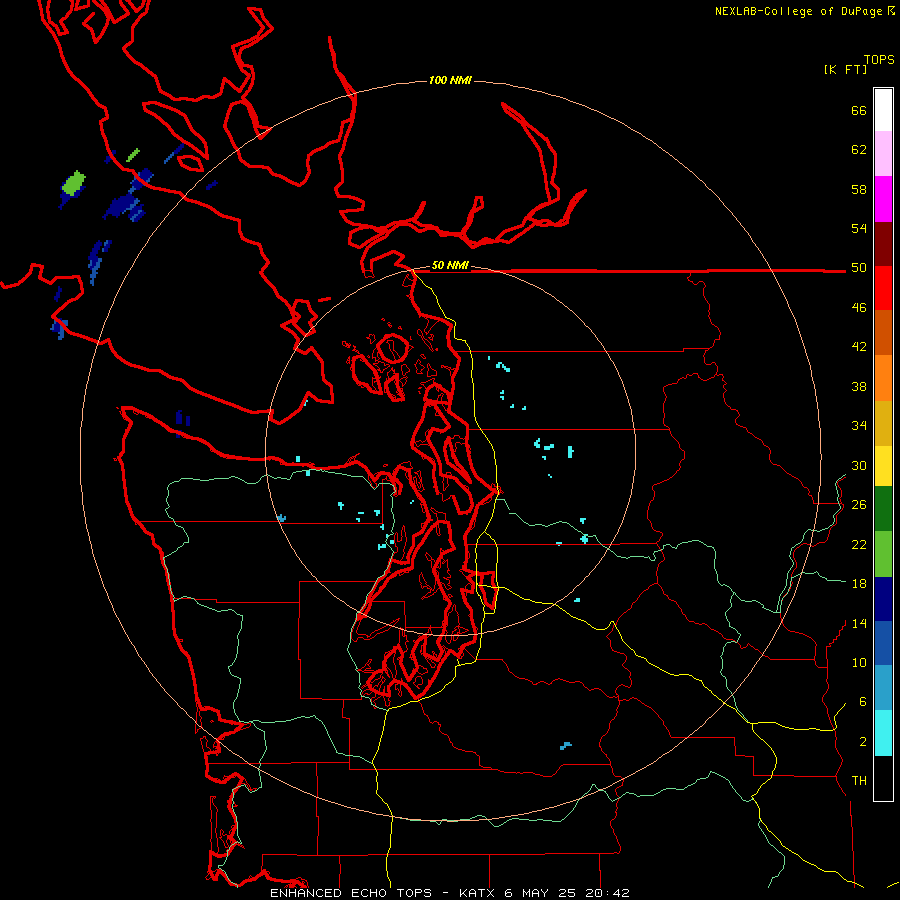This screenshot has width=900, height=900.
Task: Click the medium blue legend swatch near 10
Action: (x=883, y=643)
